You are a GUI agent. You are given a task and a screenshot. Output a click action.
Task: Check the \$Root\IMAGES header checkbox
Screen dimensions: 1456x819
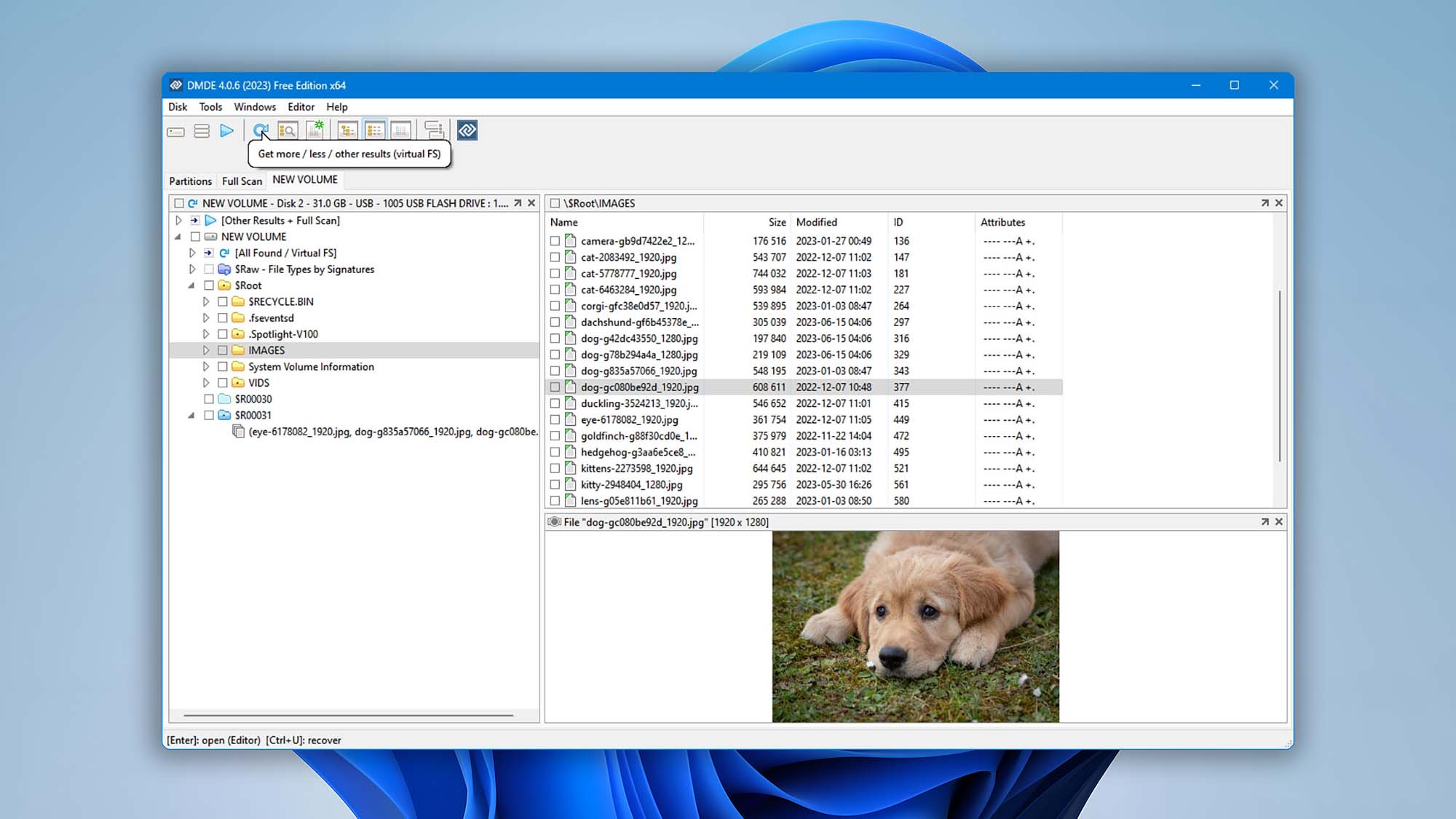click(x=556, y=204)
